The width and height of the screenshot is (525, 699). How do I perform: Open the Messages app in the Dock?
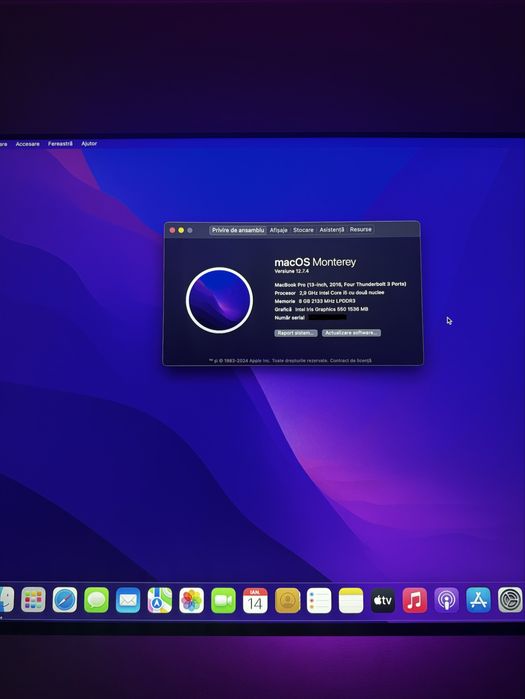(x=96, y=600)
